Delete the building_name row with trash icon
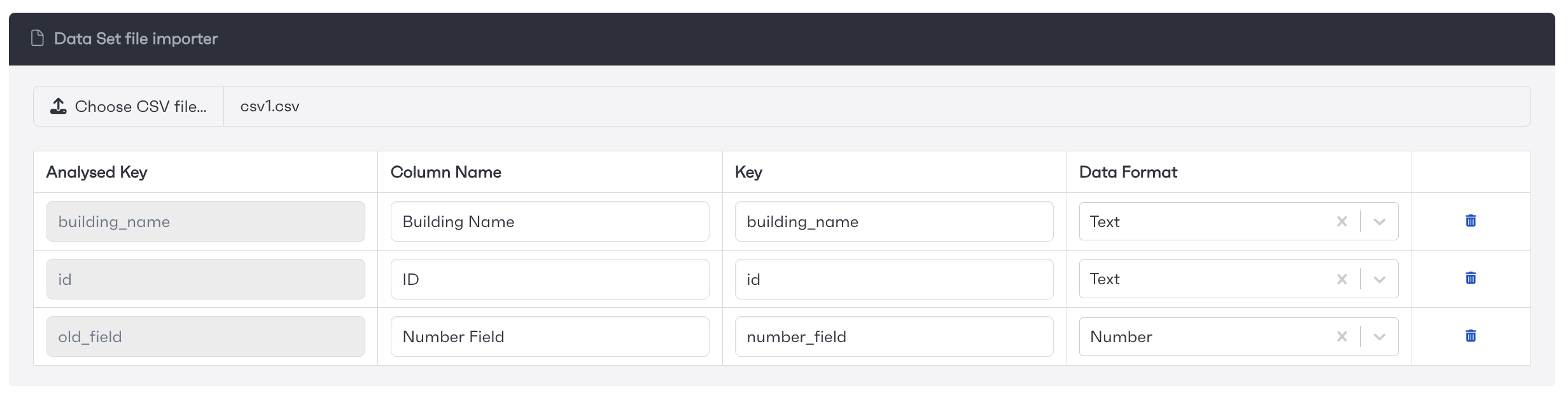Image resolution: width=1568 pixels, height=393 pixels. pos(1470,221)
